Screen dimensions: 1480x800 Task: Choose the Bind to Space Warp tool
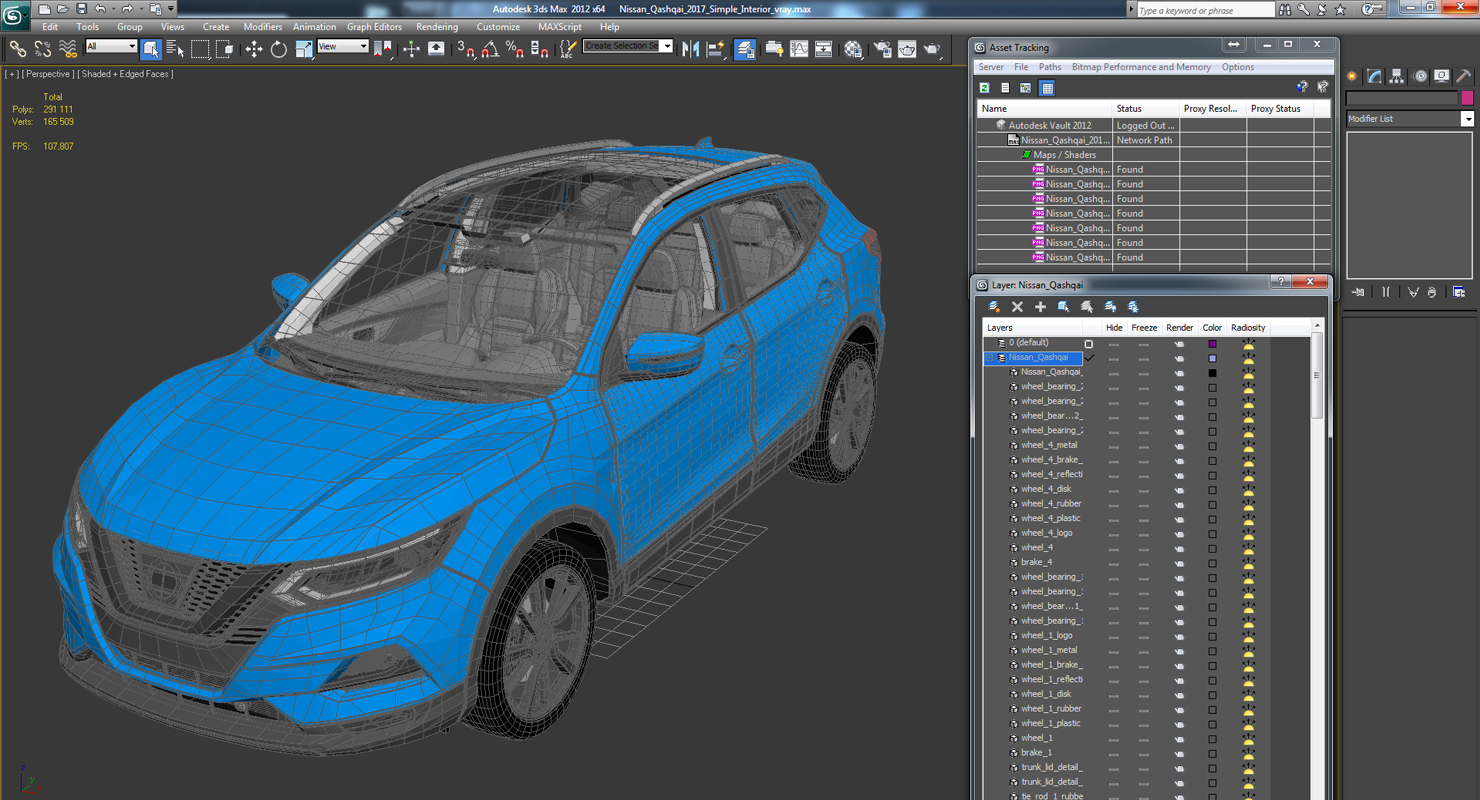coord(68,48)
